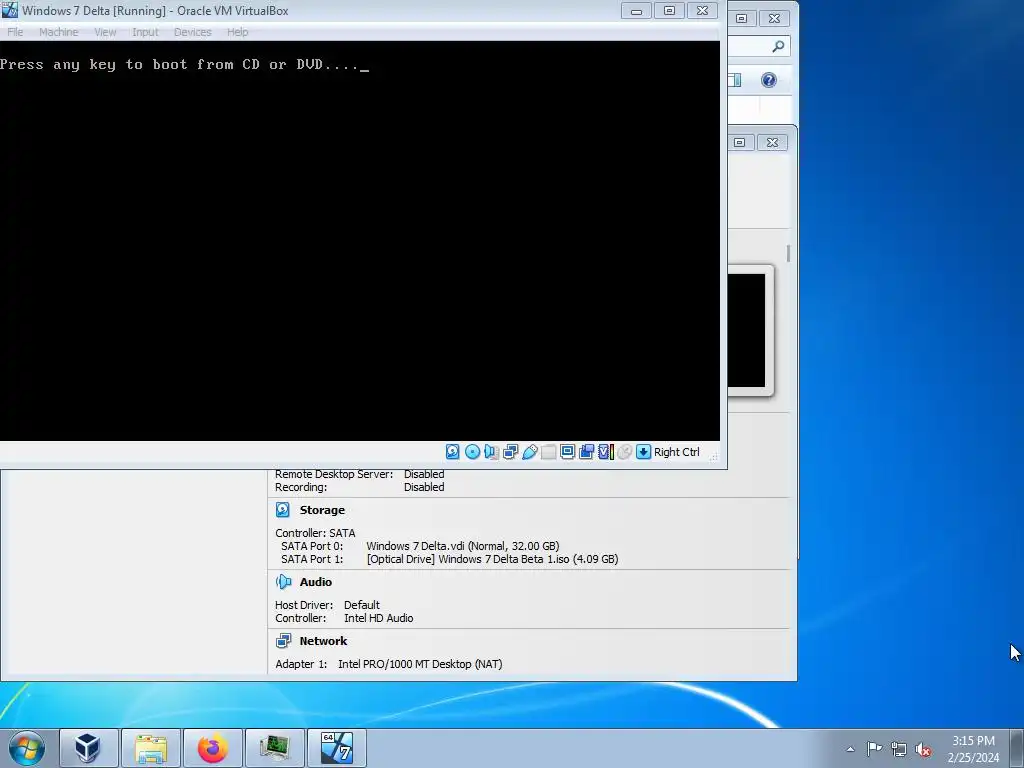Screen dimensions: 1024x768
Task: Close the VirtualBox Manager window
Action: 773,142
